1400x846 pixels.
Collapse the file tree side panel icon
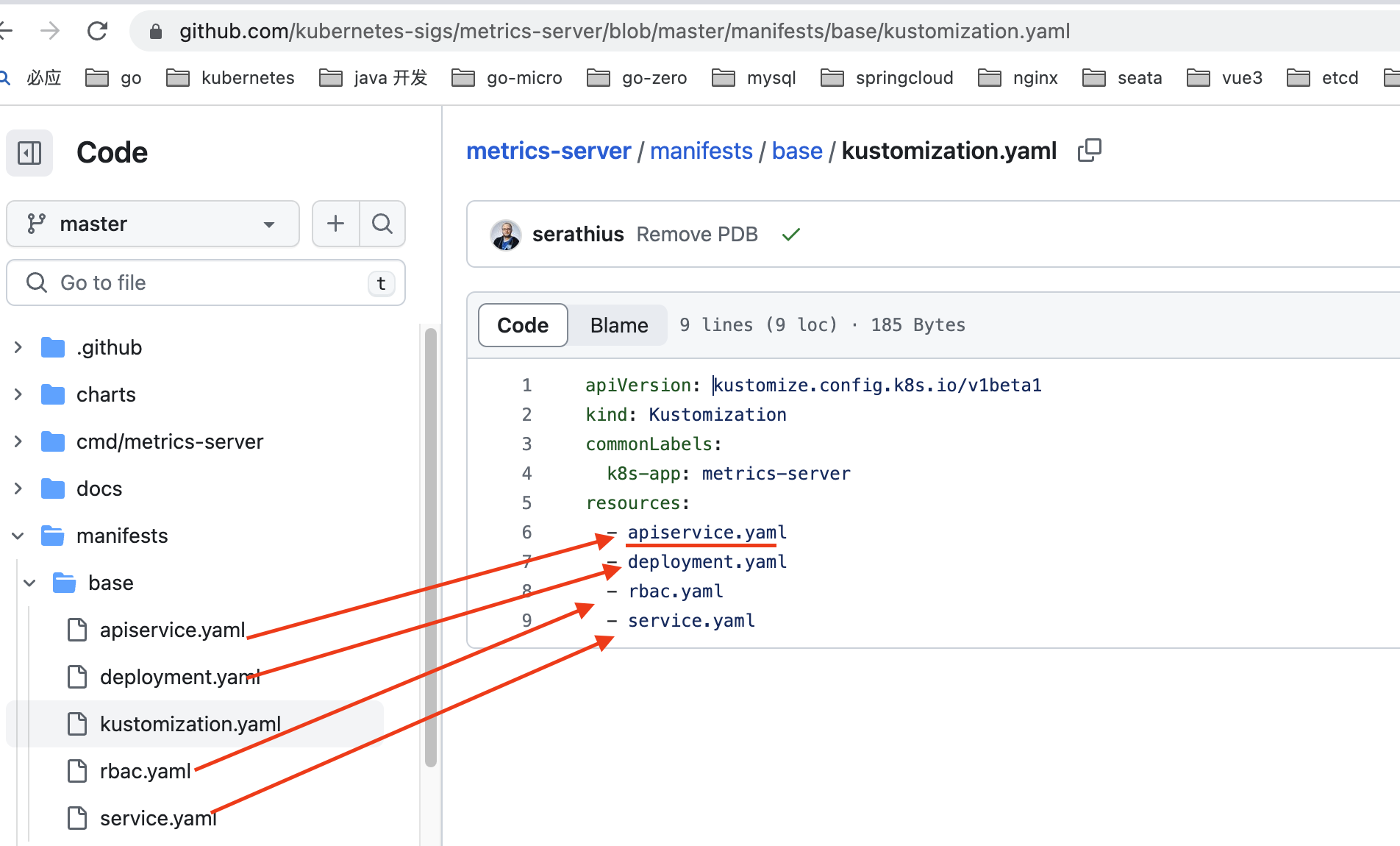pyautogui.click(x=29, y=153)
